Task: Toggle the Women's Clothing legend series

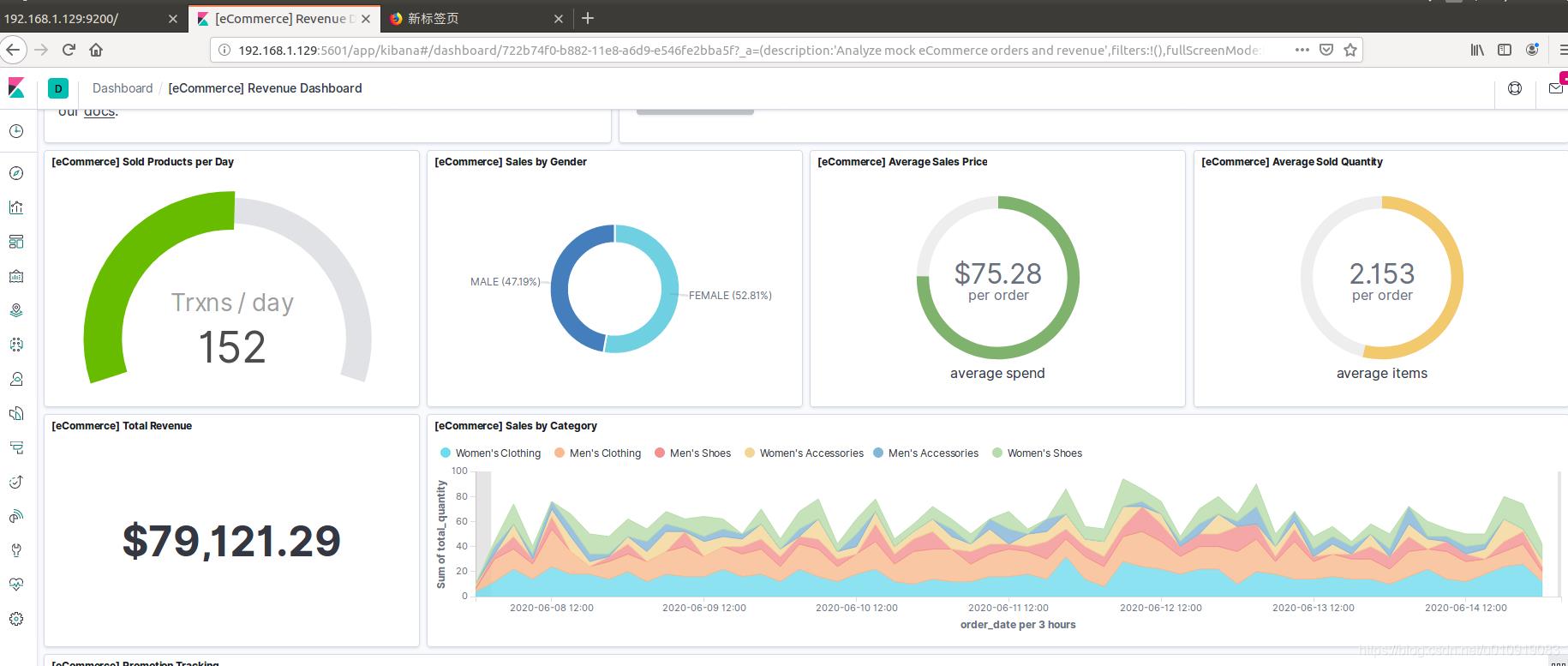Action: pos(490,453)
